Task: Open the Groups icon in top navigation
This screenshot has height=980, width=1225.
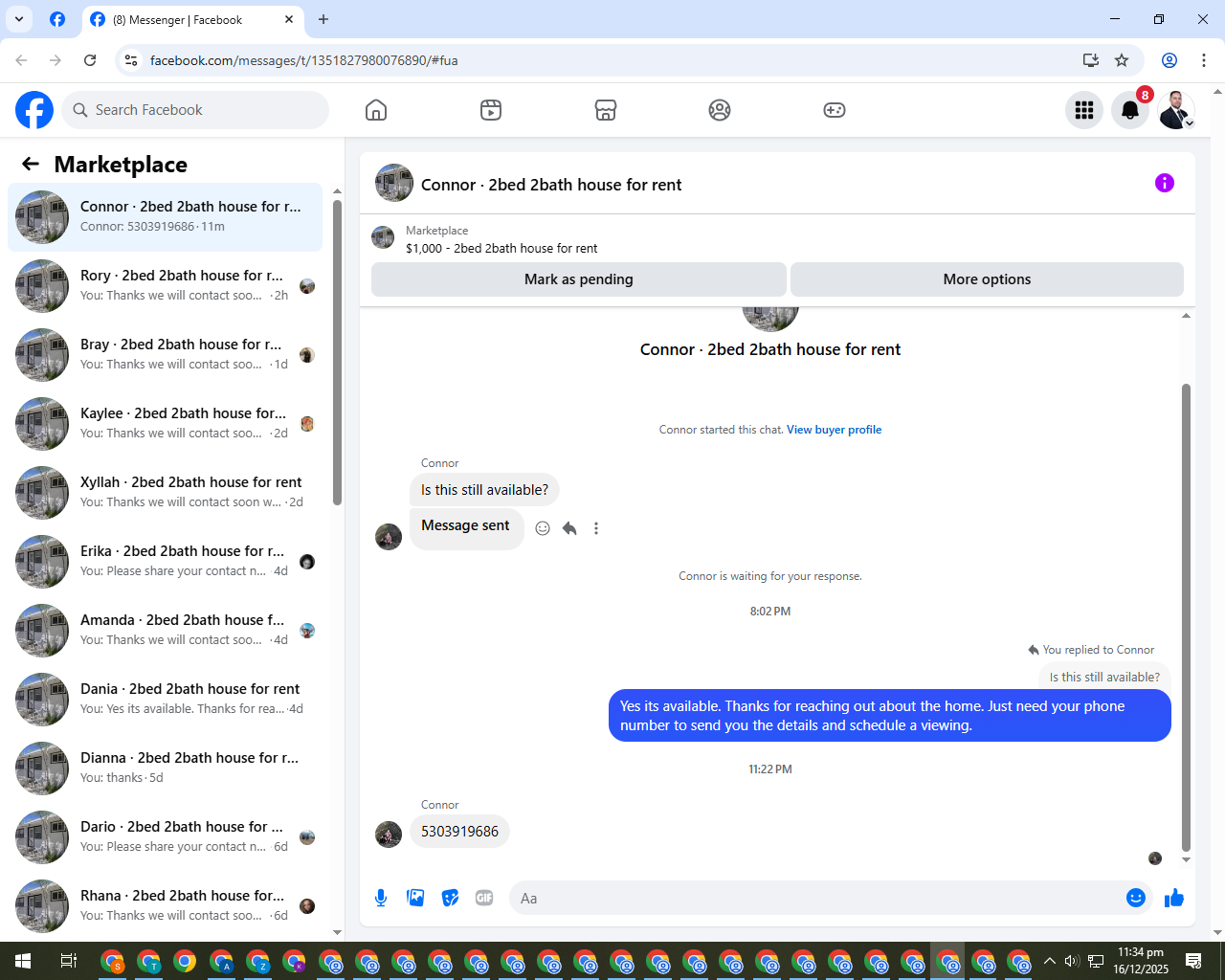Action: pyautogui.click(x=720, y=110)
